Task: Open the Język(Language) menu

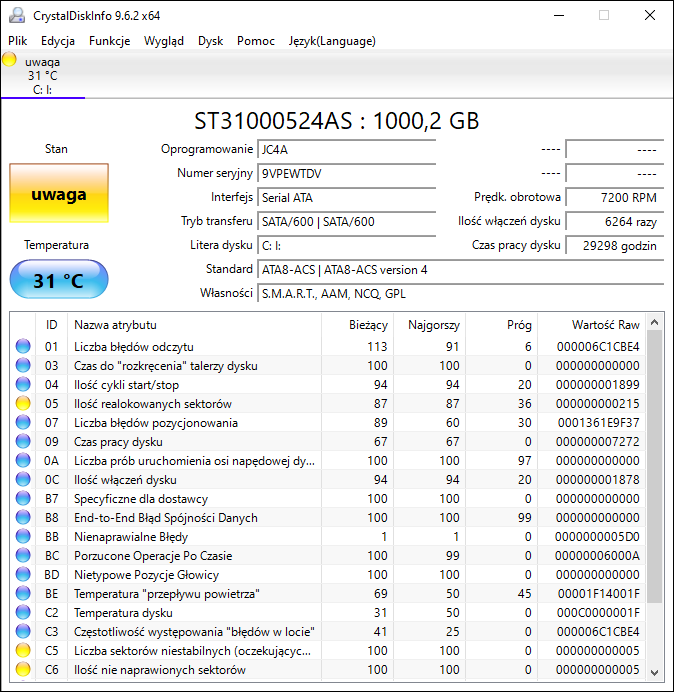Action: pyautogui.click(x=332, y=41)
